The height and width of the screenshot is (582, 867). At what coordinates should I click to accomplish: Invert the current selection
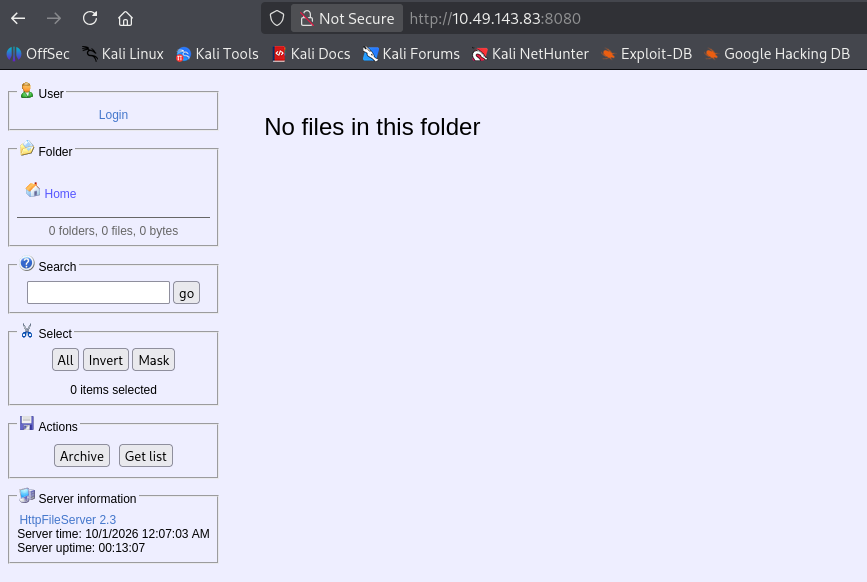point(106,360)
